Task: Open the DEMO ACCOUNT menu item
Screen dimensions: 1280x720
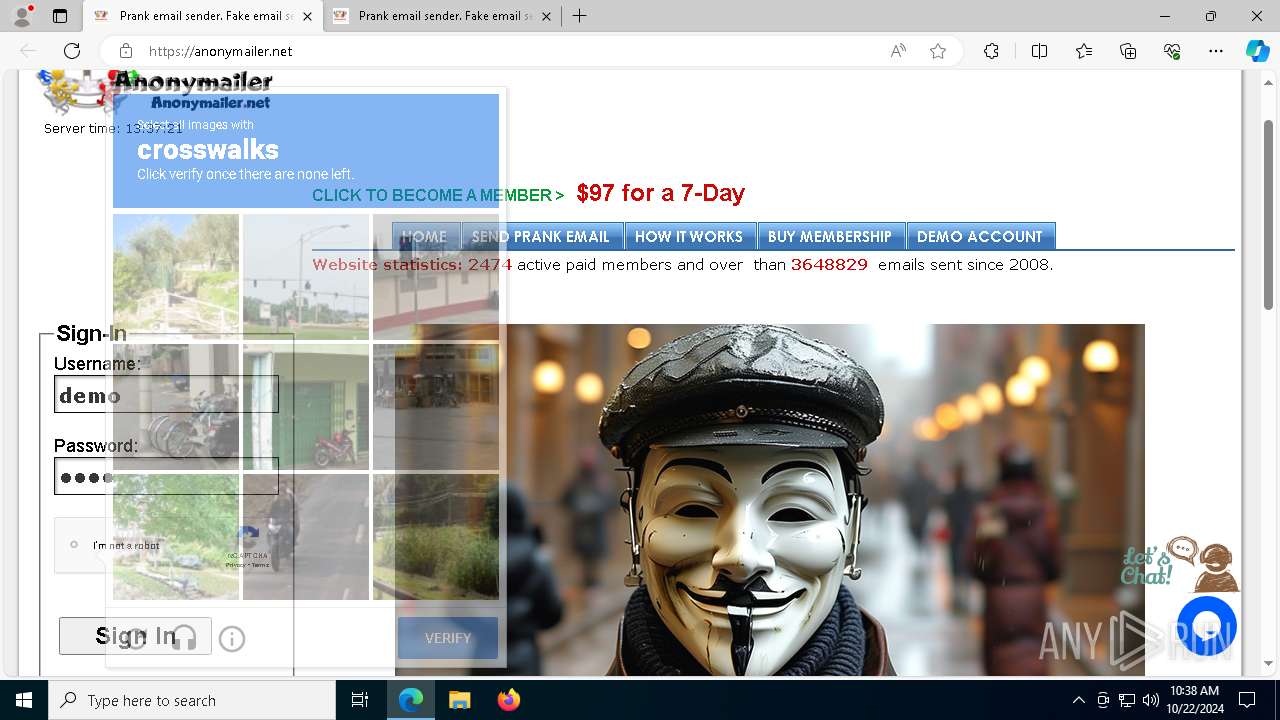Action: pos(980,237)
